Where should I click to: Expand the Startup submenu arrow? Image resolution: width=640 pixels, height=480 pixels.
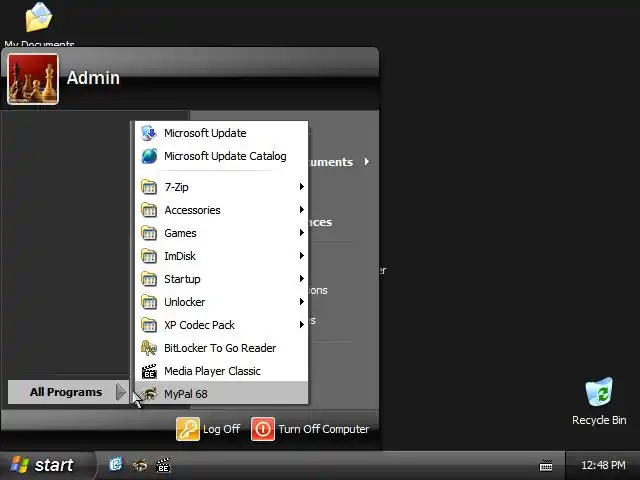point(302,279)
